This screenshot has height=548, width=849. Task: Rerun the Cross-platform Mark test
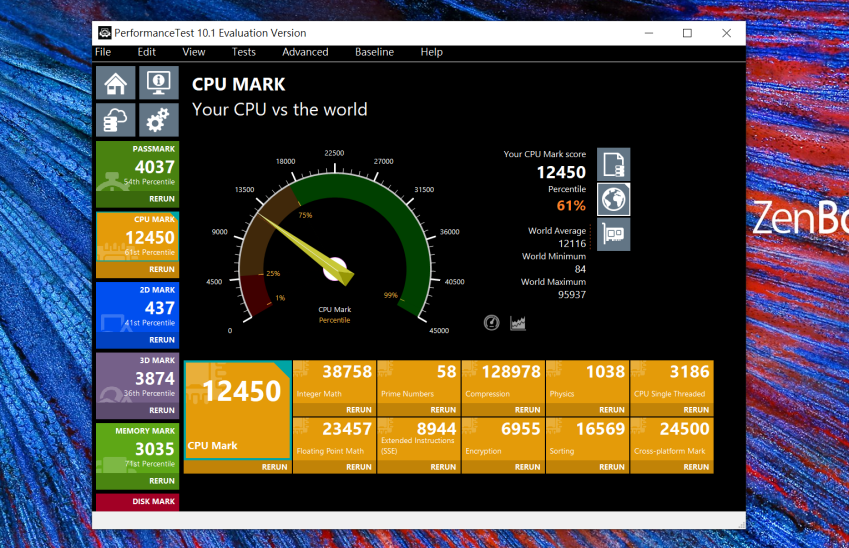tap(696, 467)
